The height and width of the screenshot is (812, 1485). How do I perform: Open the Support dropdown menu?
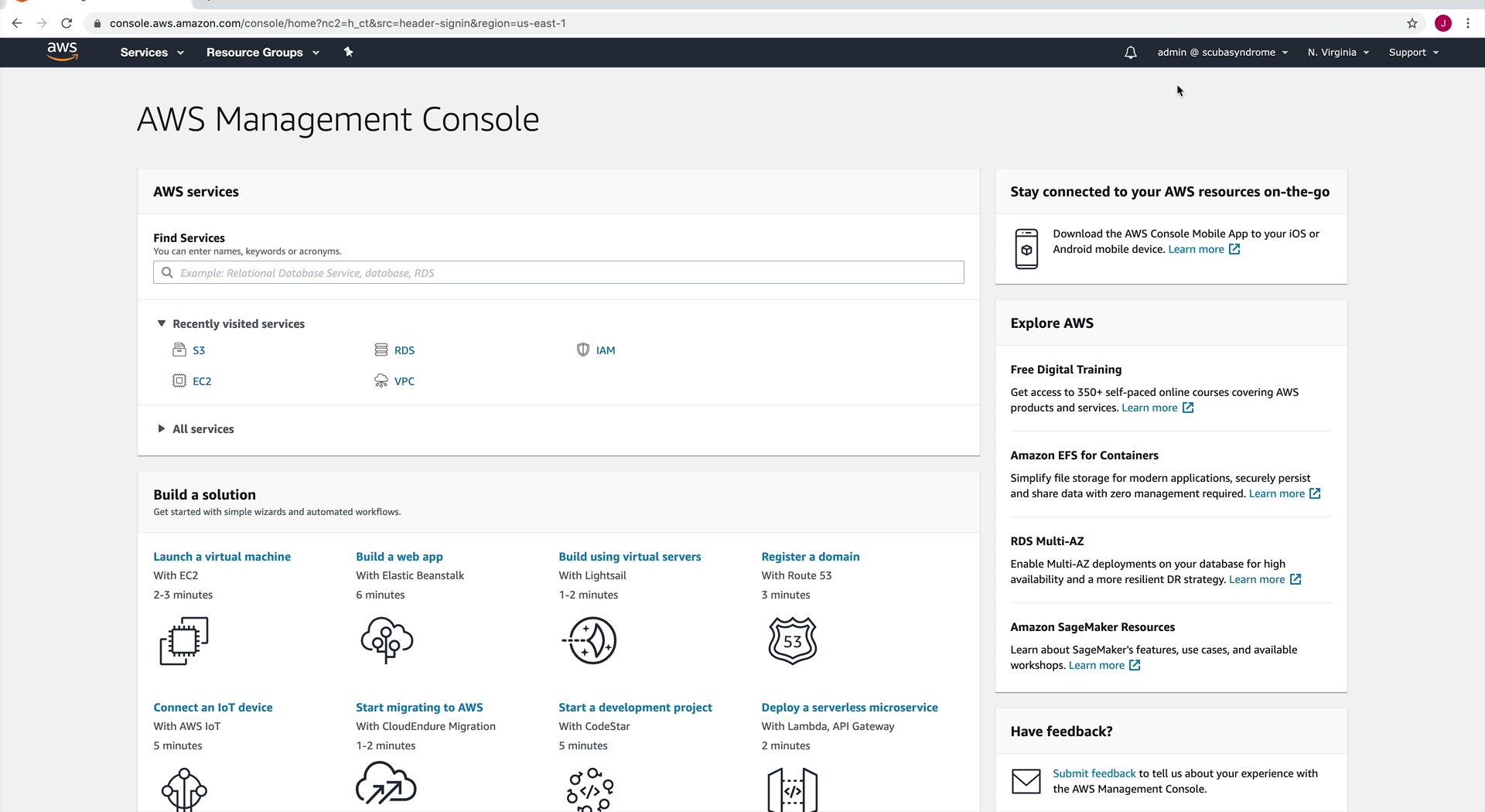coord(1414,53)
